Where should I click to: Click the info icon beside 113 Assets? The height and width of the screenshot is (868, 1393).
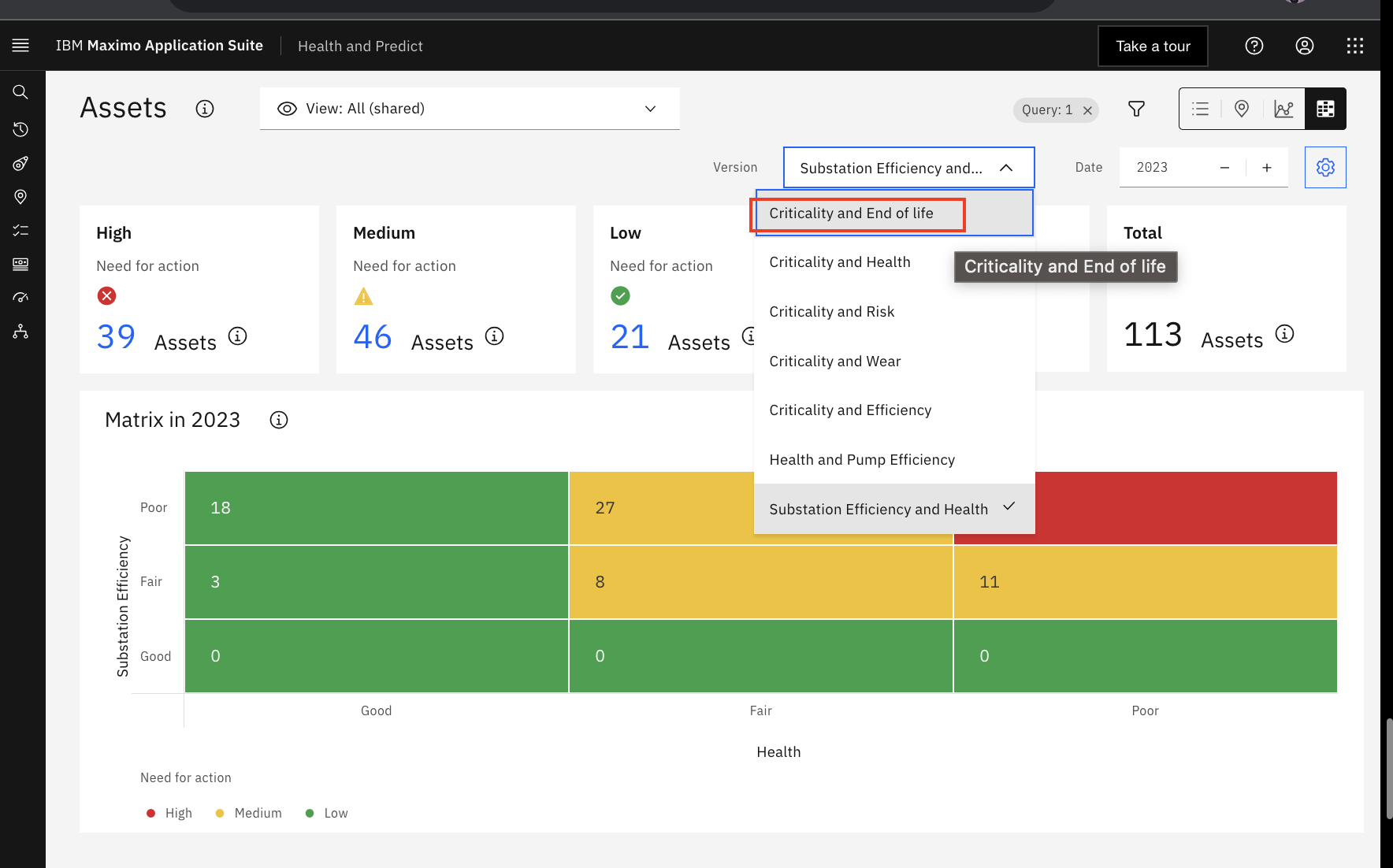coord(1285,334)
